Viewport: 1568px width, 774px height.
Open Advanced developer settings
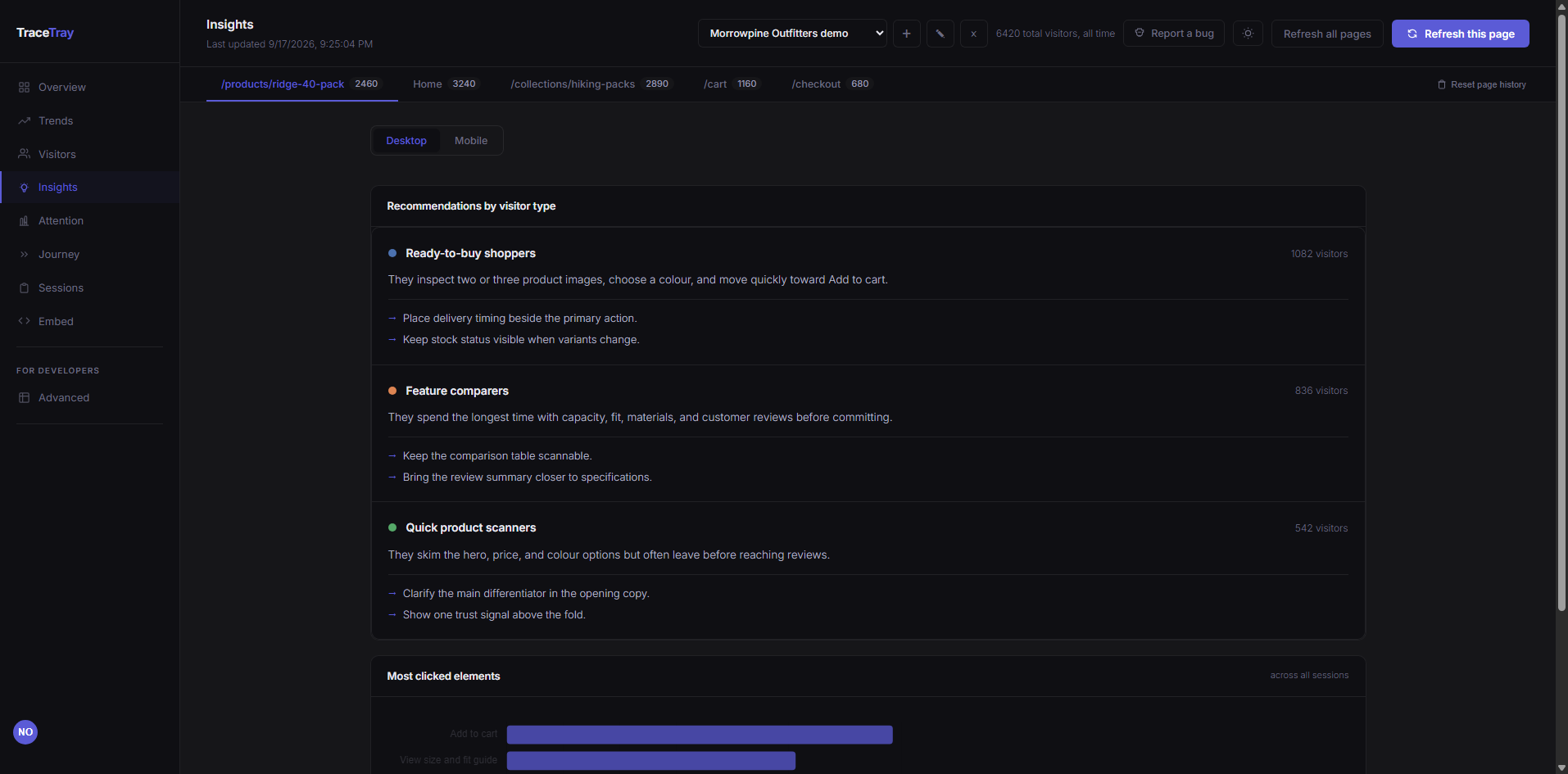pos(89,397)
